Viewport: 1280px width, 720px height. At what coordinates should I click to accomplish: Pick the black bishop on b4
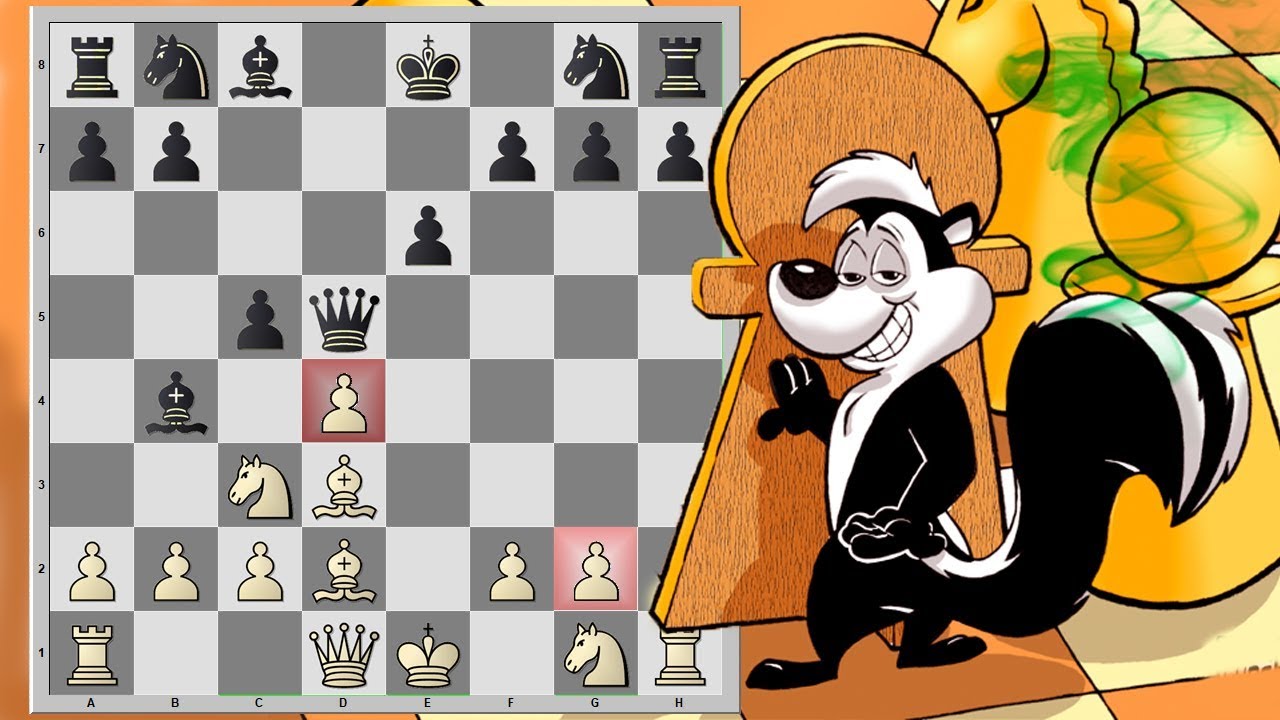[176, 402]
